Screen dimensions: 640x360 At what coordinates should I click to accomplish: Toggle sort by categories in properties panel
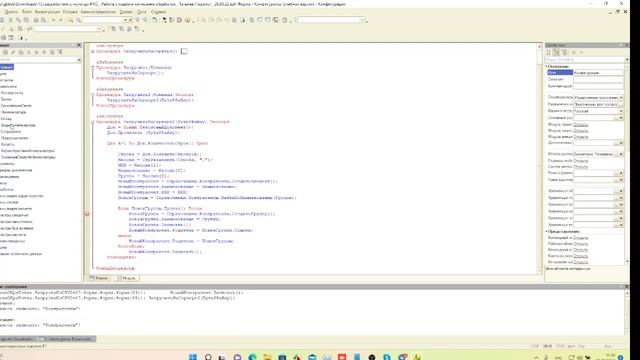549,52
